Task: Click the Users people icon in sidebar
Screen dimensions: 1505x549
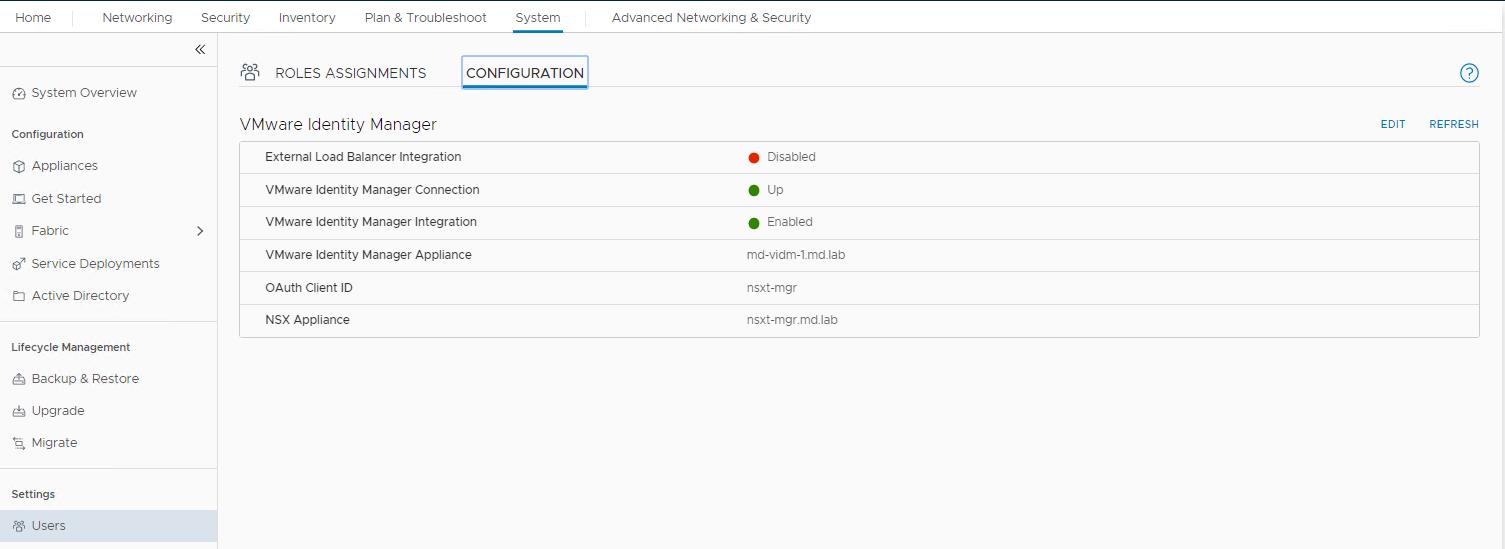Action: pos(18,526)
